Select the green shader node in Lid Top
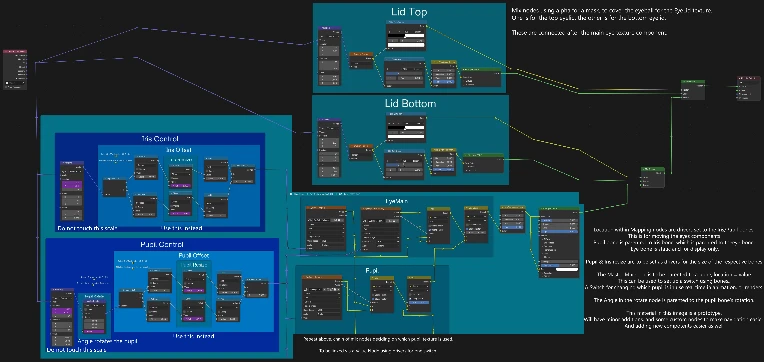This screenshot has width=764, height=362. (x=480, y=77)
